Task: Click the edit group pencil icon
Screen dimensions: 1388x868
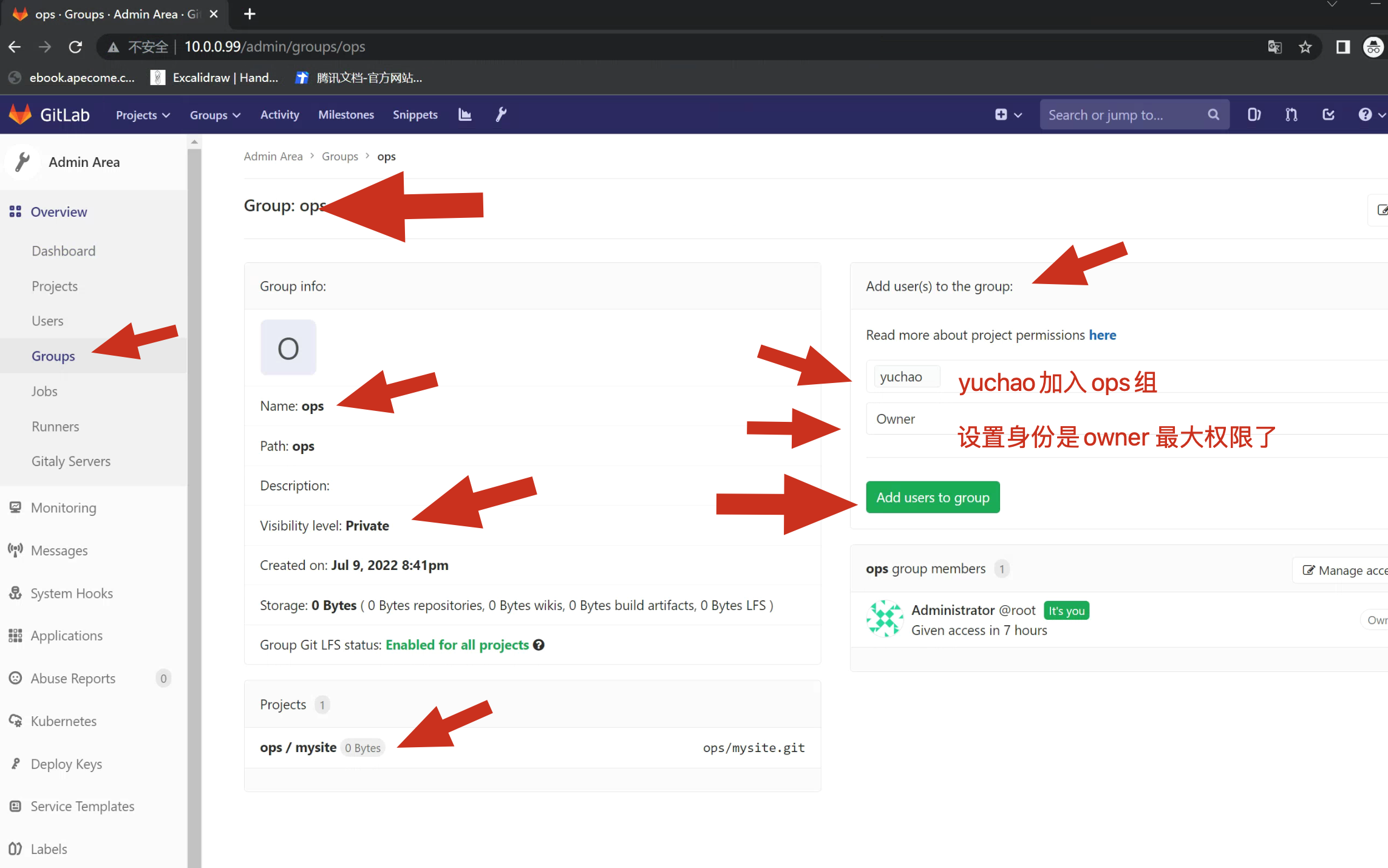Action: coord(1381,210)
